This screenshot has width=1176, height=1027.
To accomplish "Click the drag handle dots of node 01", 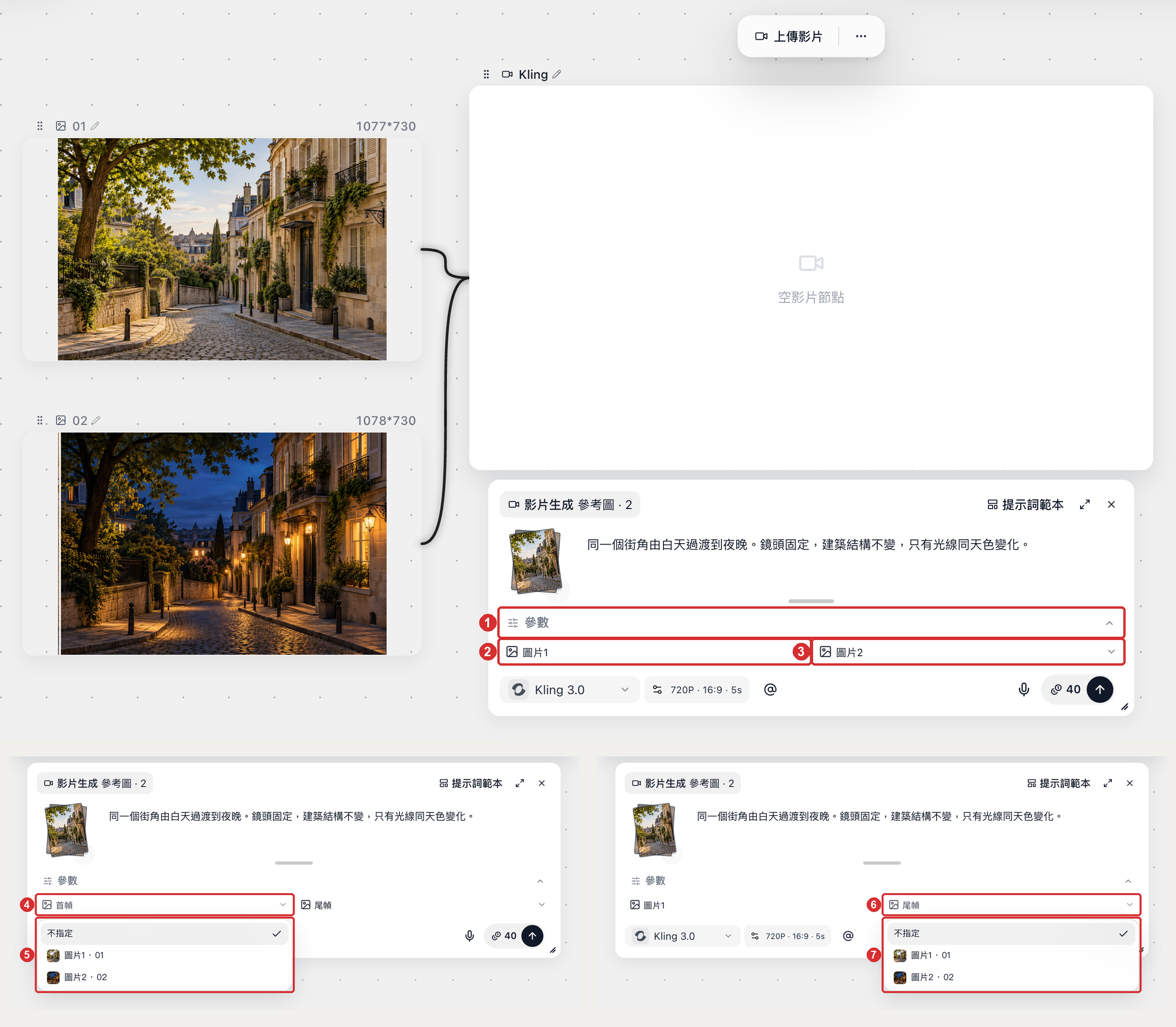I will coord(40,126).
